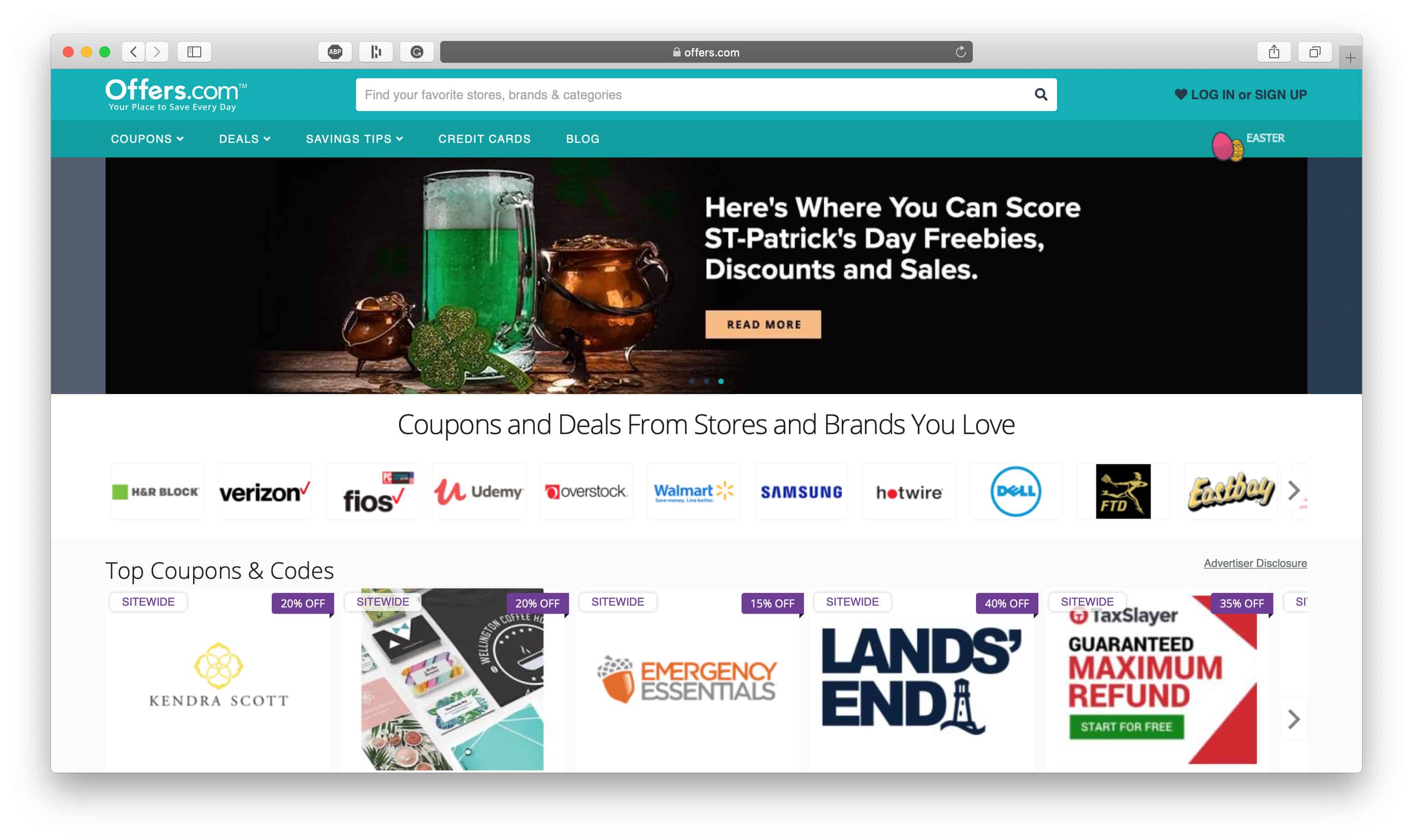This screenshot has width=1413, height=840.
Task: Expand the Coupons dropdown menu
Action: [147, 139]
